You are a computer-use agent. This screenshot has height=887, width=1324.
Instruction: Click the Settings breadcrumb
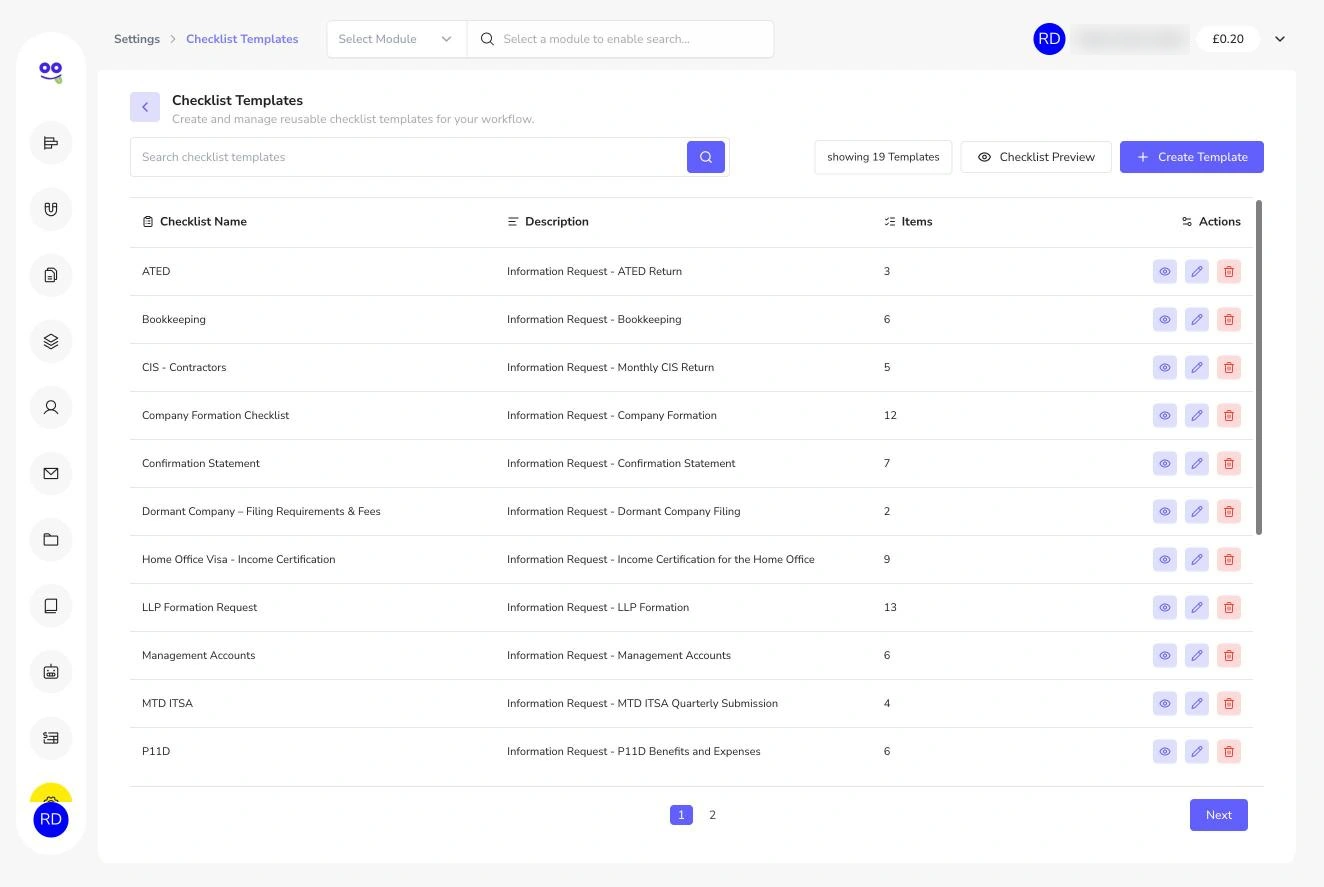(x=137, y=39)
